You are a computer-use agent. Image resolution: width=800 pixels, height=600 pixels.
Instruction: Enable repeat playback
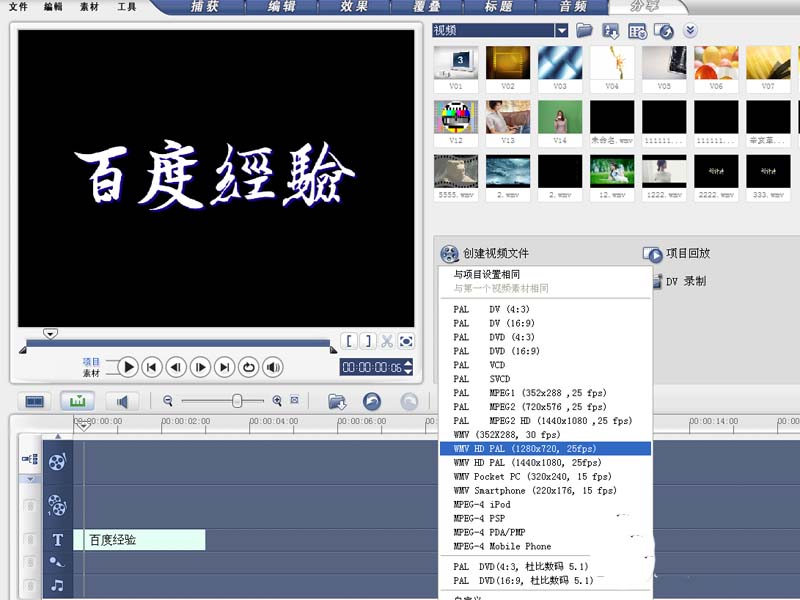[x=249, y=367]
